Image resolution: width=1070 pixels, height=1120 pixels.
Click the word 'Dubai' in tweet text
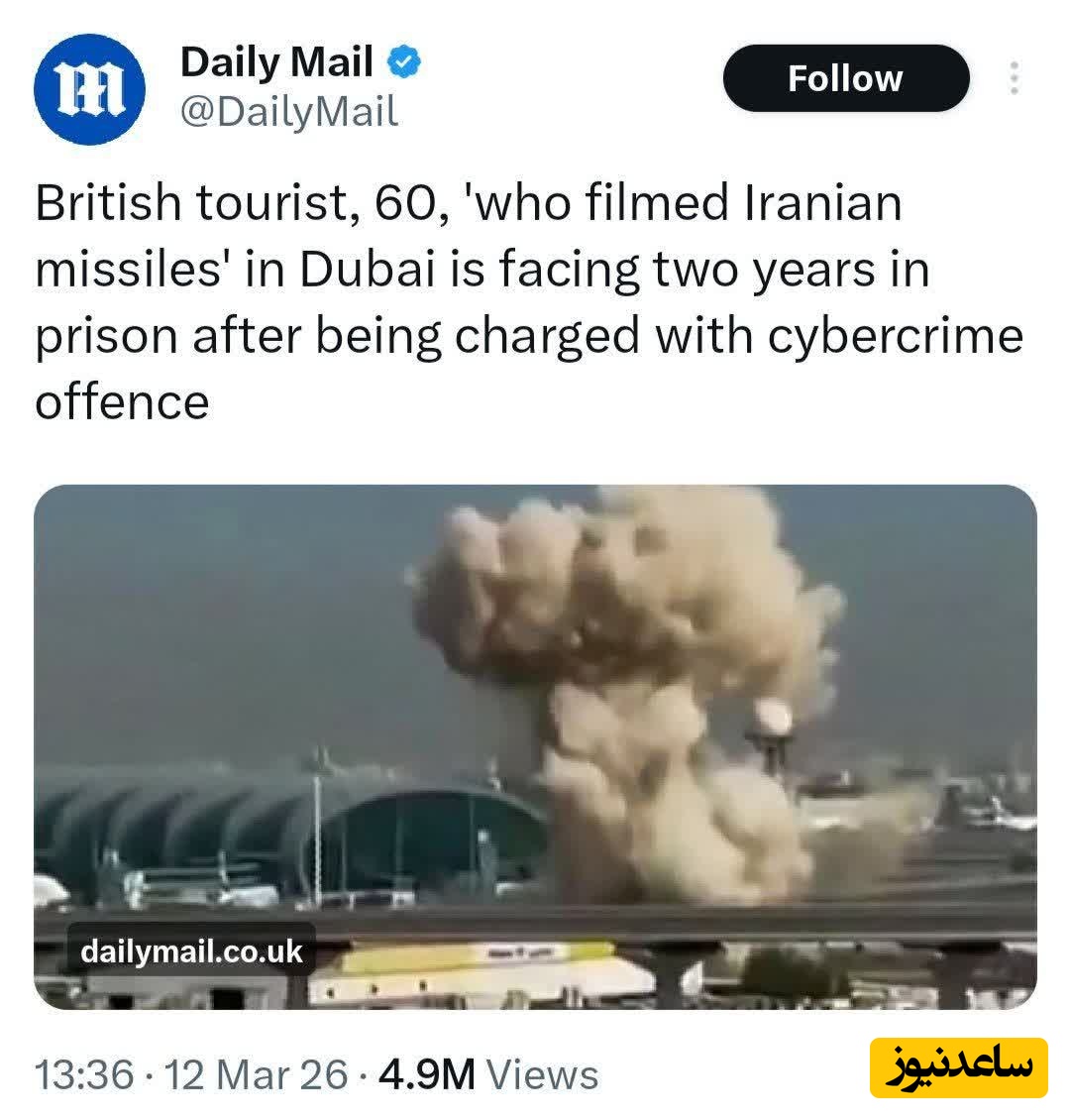coord(368,270)
